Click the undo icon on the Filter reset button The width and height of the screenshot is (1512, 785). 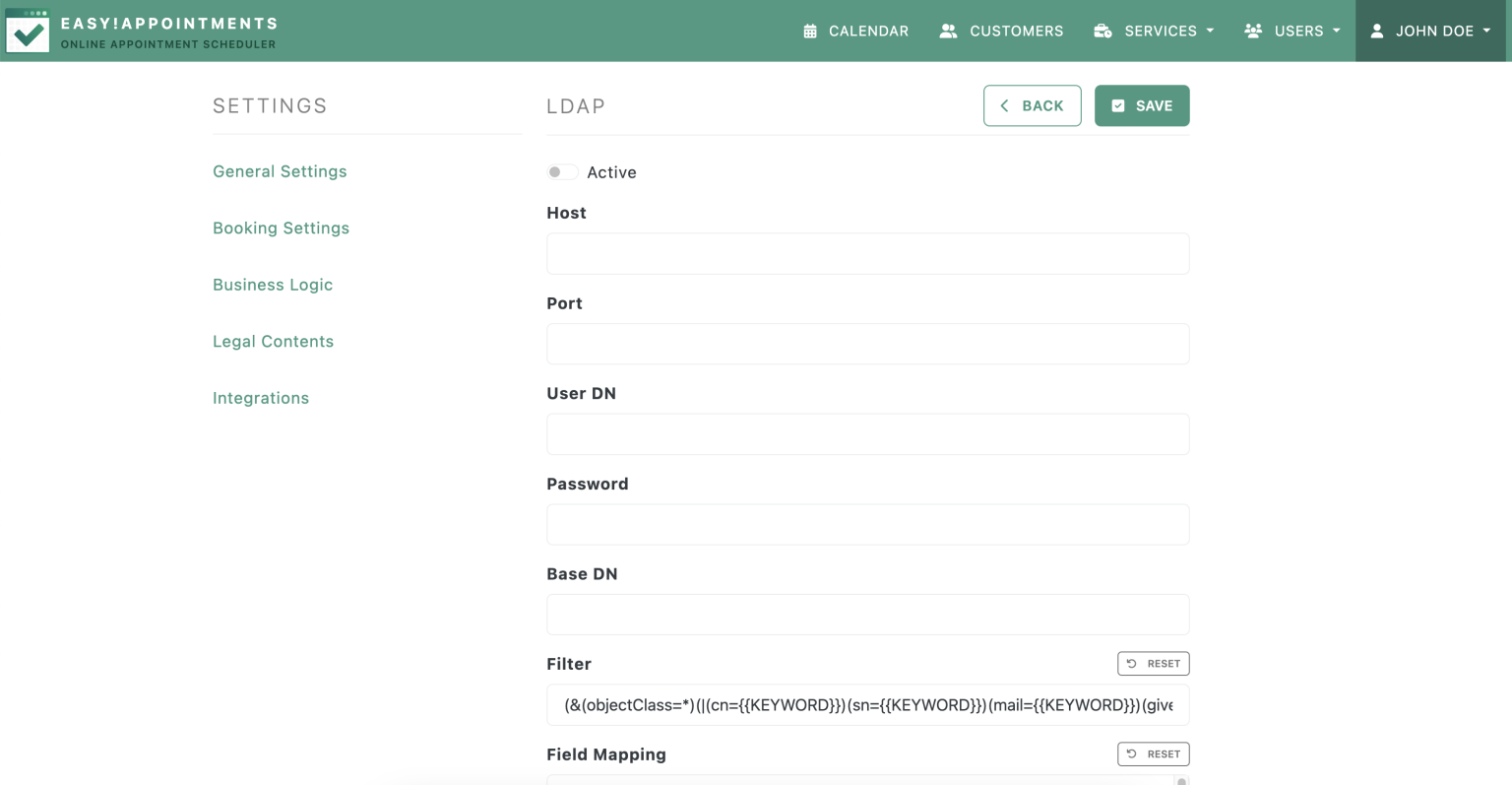click(1132, 663)
